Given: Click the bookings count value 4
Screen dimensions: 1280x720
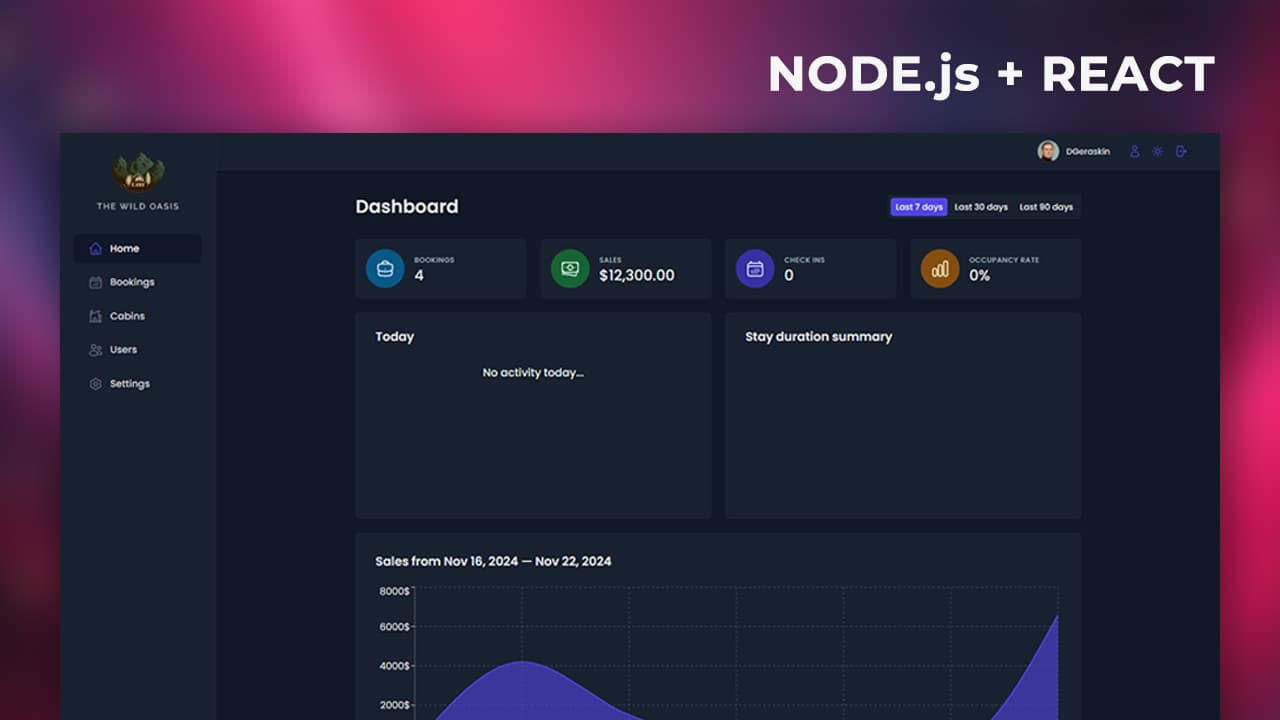Looking at the screenshot, I should point(419,275).
